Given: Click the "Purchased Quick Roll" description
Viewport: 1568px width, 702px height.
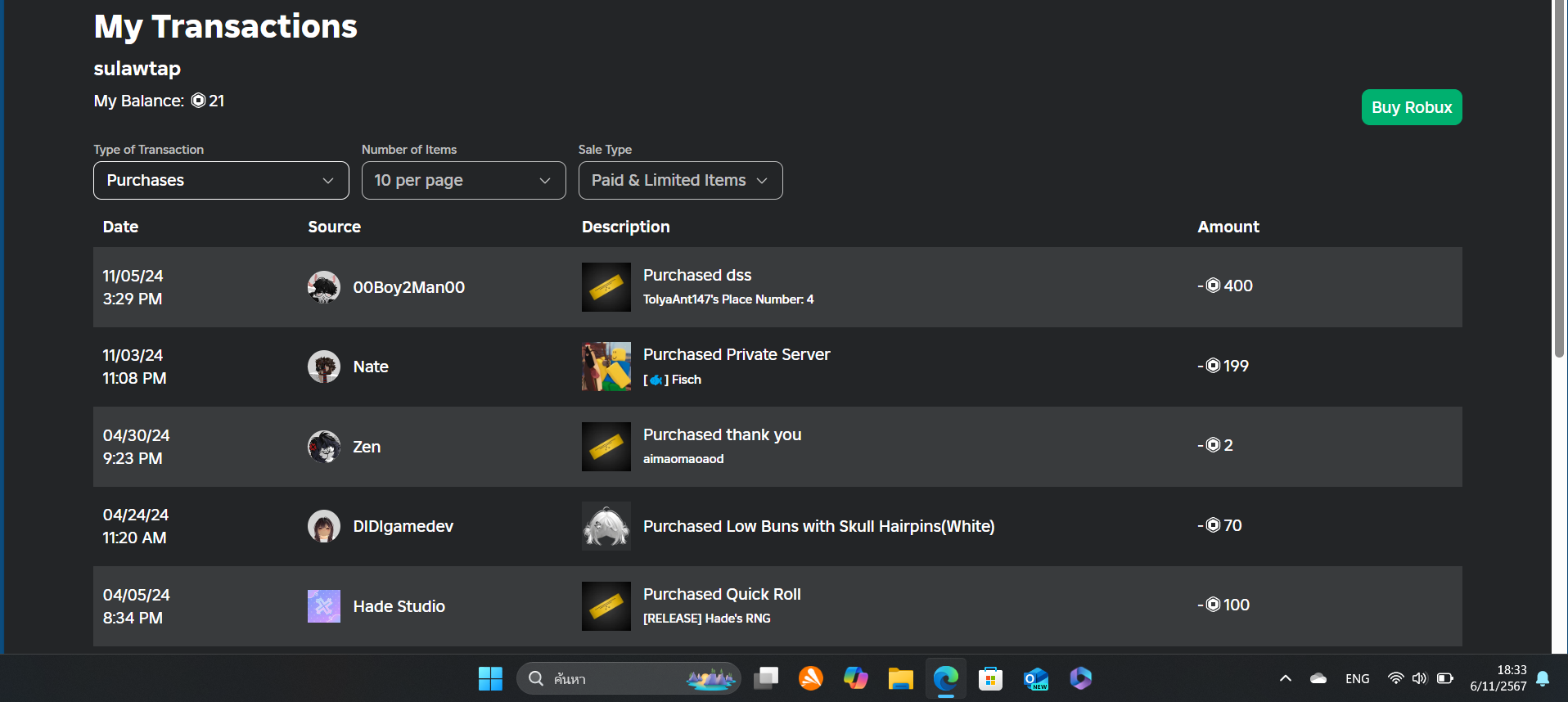Looking at the screenshot, I should click(x=722, y=594).
